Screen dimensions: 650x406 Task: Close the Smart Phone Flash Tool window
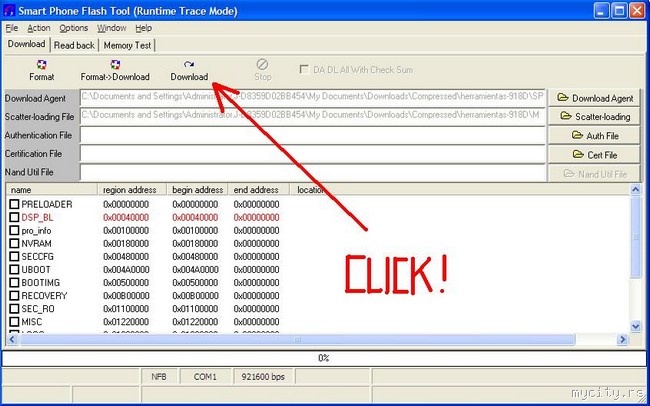[x=637, y=11]
